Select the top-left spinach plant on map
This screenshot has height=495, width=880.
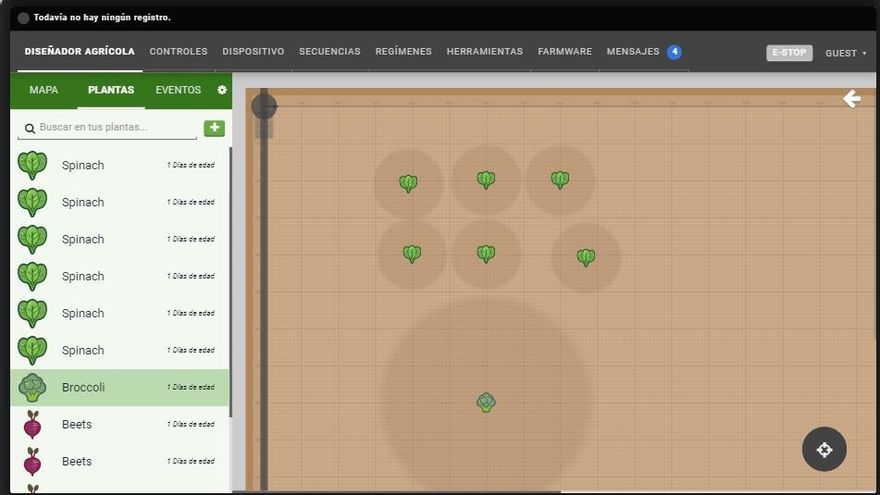pyautogui.click(x=408, y=183)
